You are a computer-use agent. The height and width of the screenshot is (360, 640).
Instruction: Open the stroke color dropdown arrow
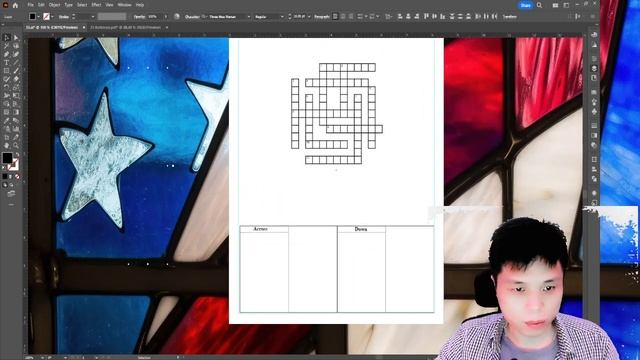(53, 17)
